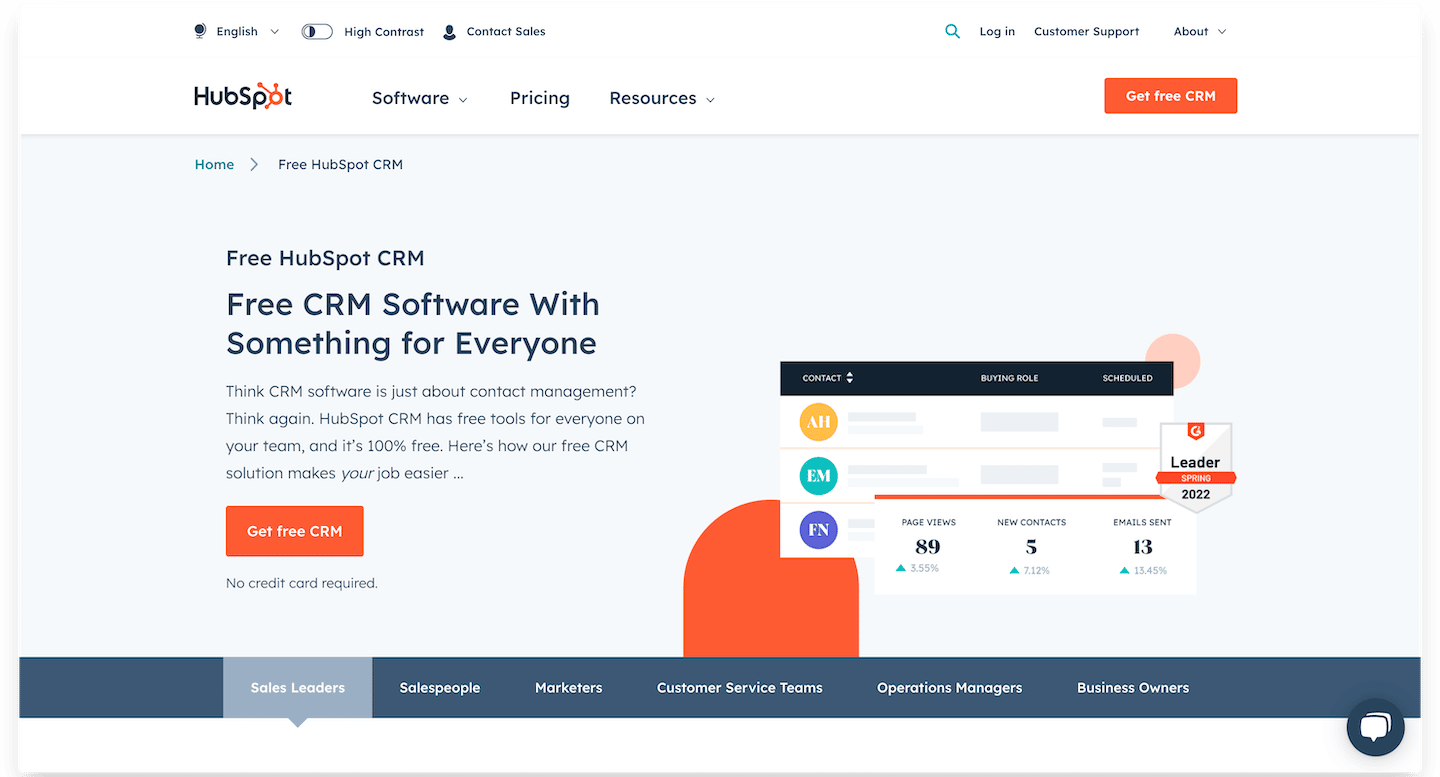Open the English language dropdown
The height and width of the screenshot is (777, 1440).
(248, 32)
